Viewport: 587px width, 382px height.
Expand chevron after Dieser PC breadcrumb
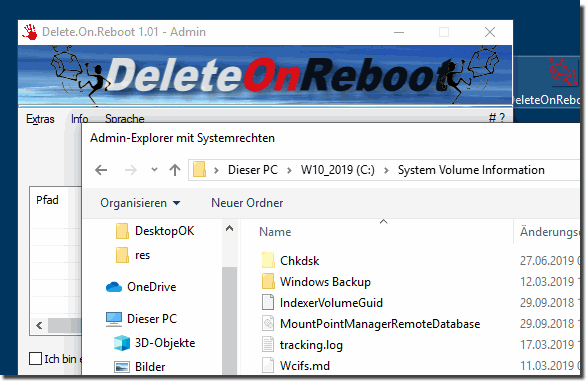pyautogui.click(x=289, y=170)
